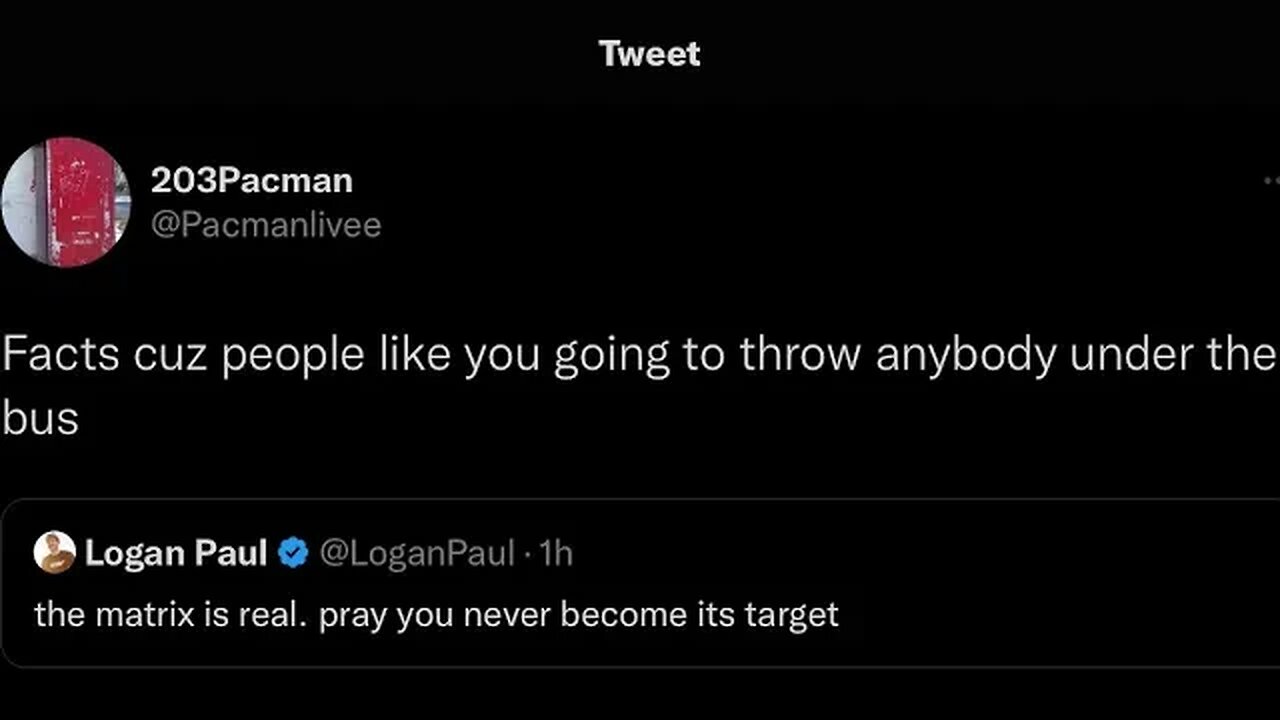Open the "1h" timestamp link
1280x720 pixels.
tap(556, 552)
